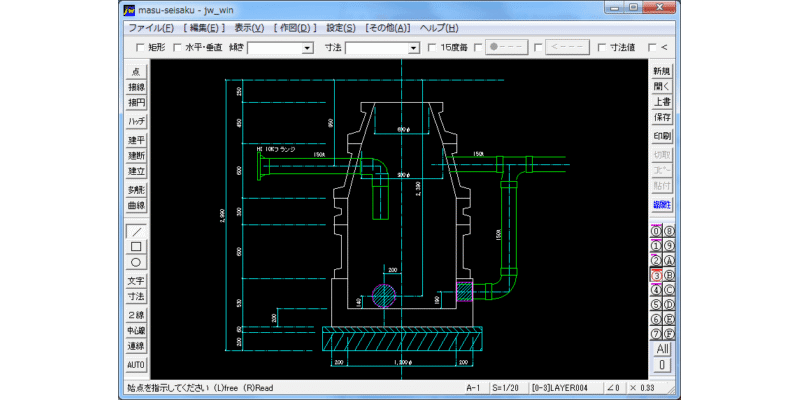Click the 連線 (connected line) button
This screenshot has height=400, width=800.
coord(136,346)
